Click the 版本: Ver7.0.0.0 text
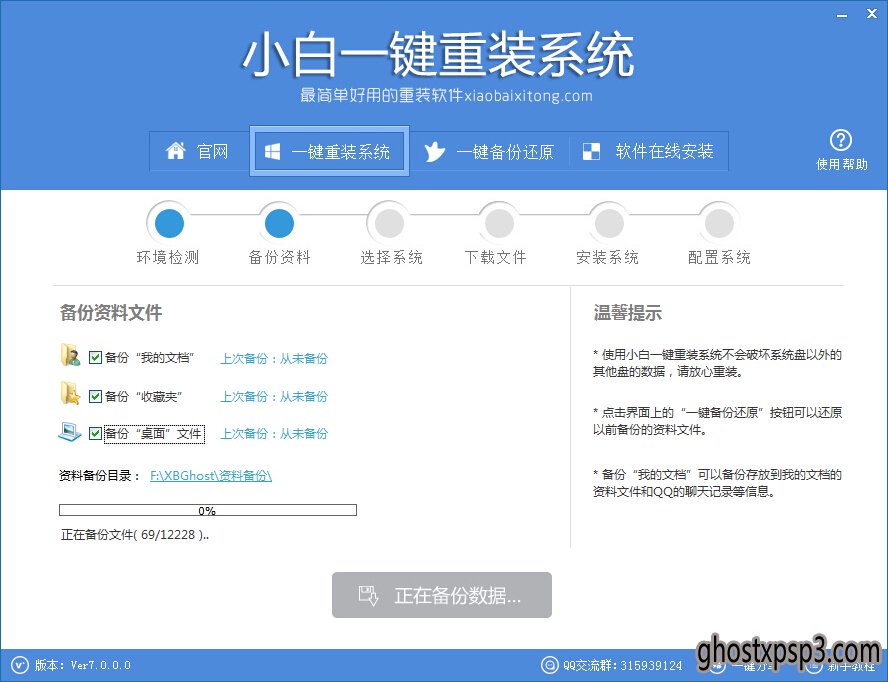Viewport: 888px width, 682px height. coord(83,665)
